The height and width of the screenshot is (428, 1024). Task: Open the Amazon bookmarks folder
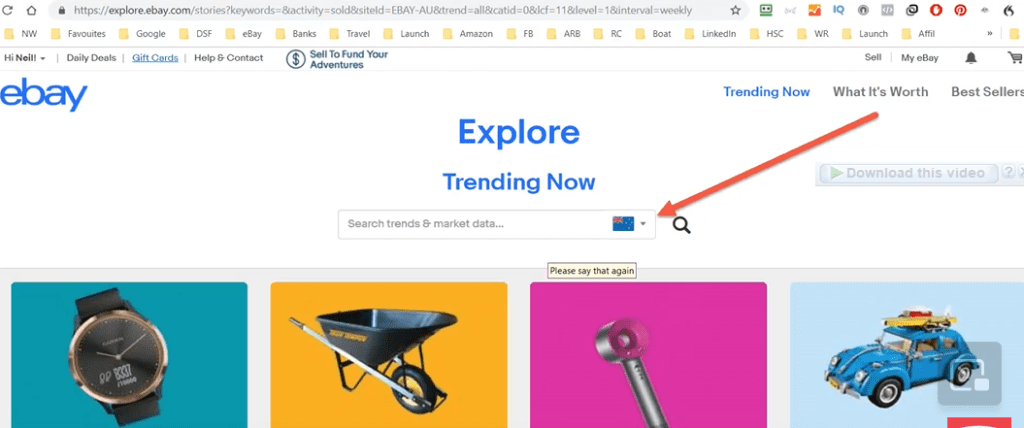(468, 34)
